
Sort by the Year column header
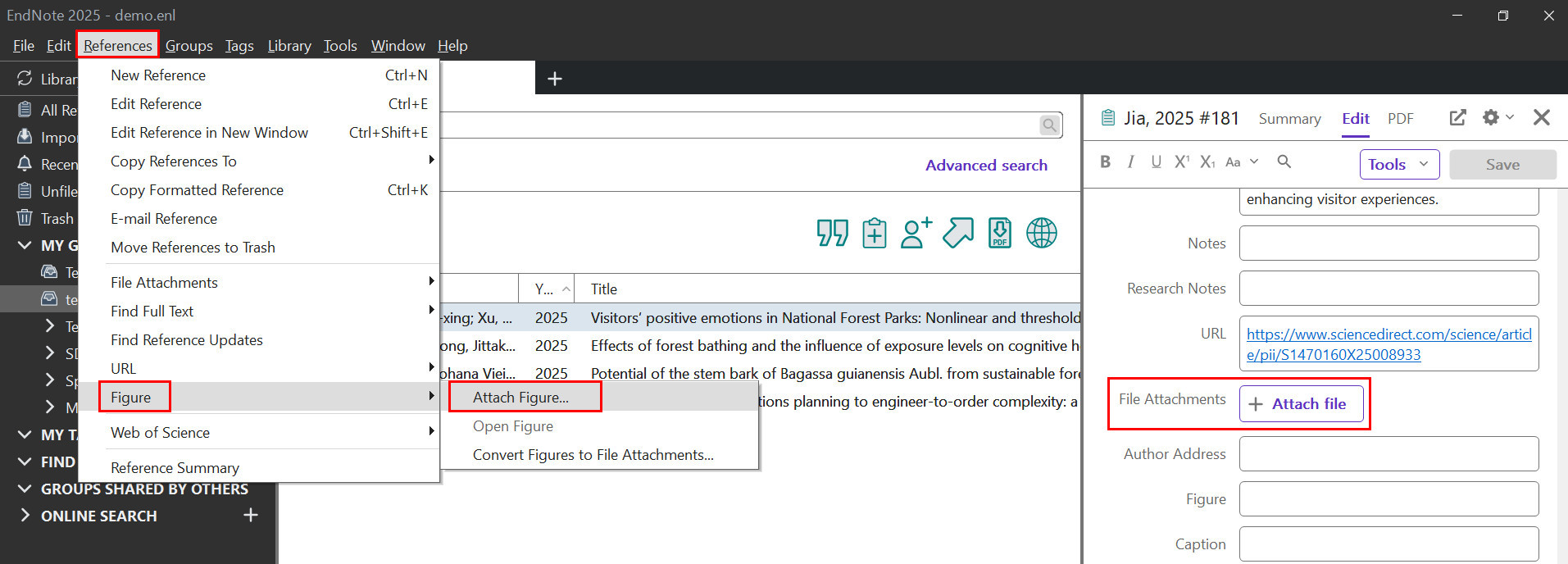(546, 289)
